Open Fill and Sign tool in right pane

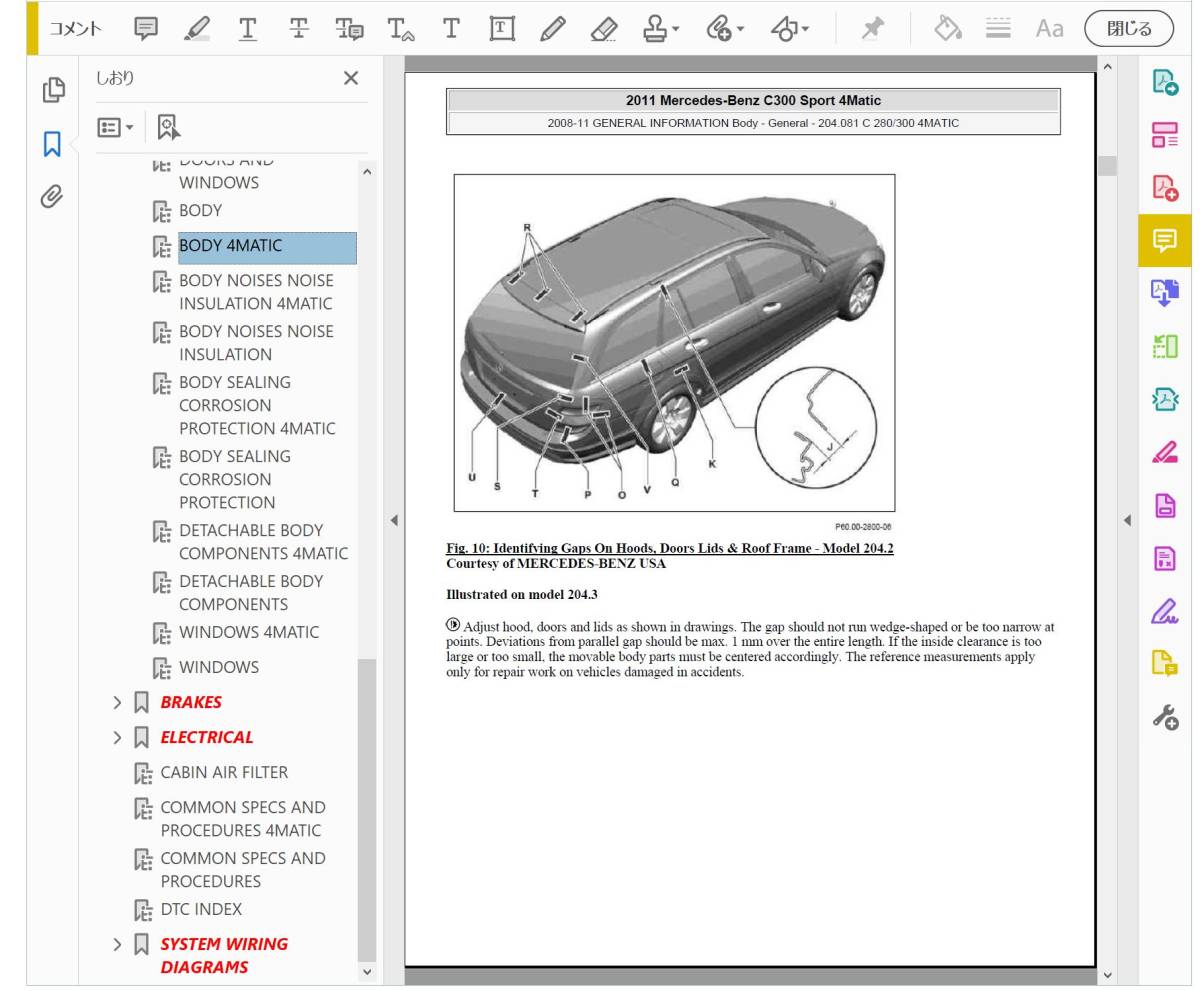coord(1165,612)
